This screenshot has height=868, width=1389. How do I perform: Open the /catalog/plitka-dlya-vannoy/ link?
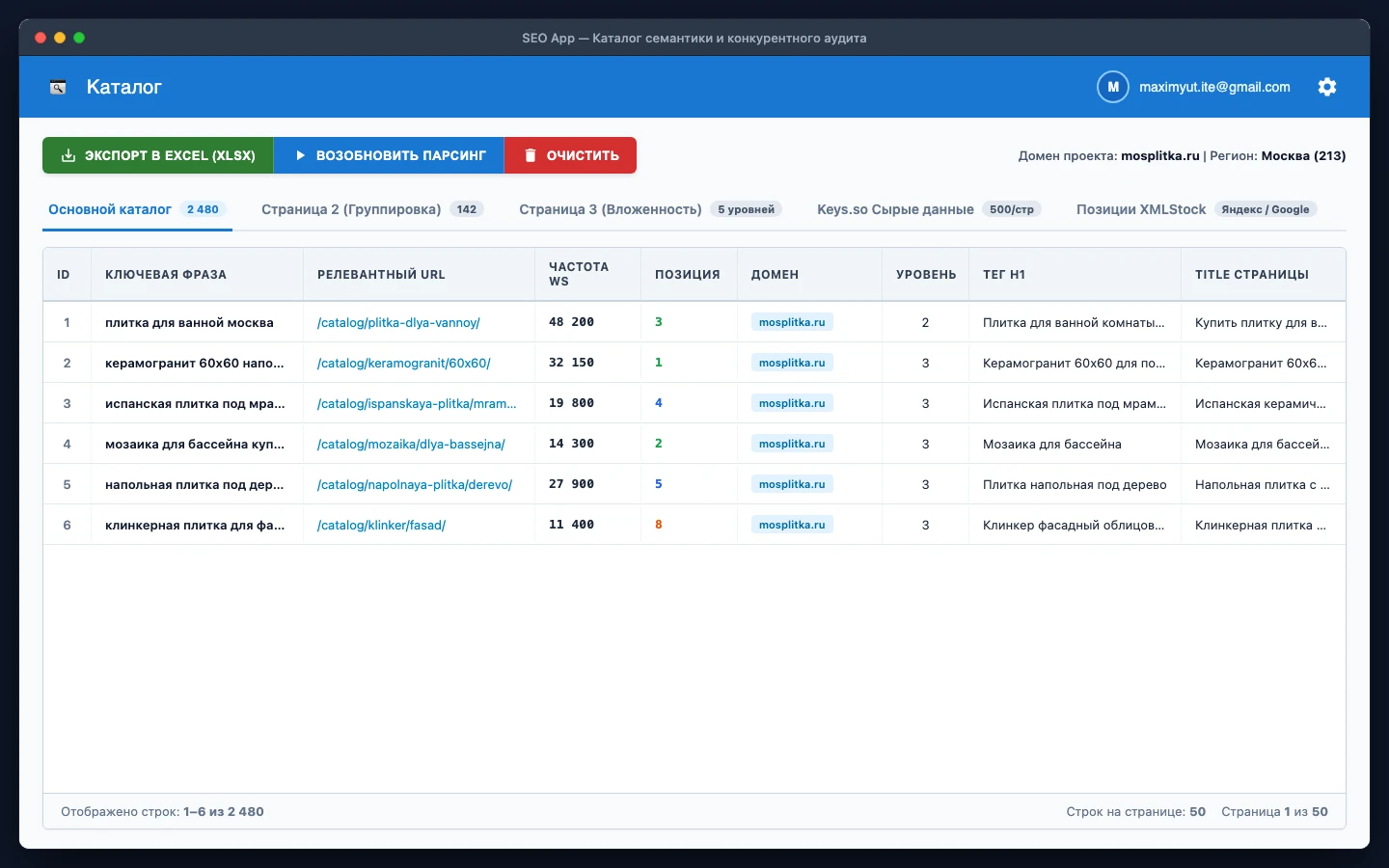click(398, 322)
